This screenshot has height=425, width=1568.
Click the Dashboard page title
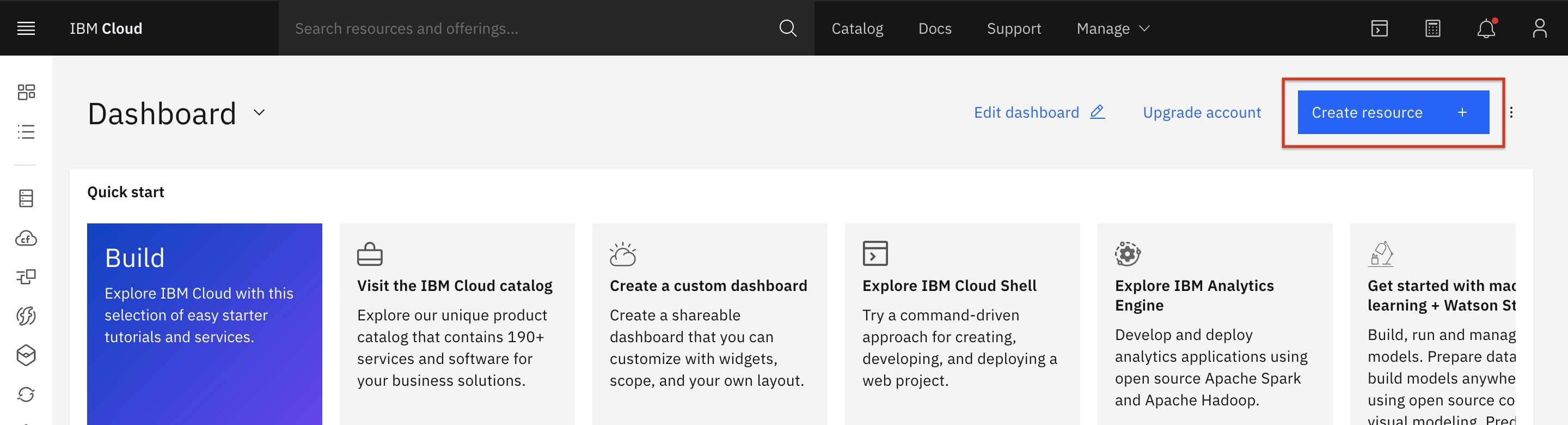tap(162, 114)
